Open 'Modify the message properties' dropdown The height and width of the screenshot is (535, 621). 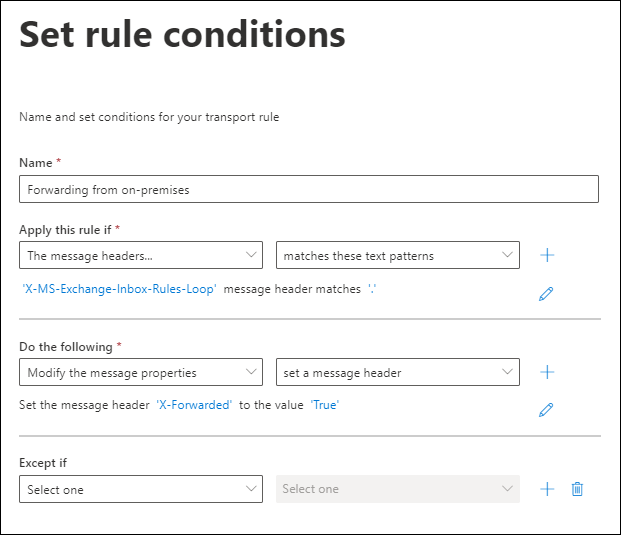click(141, 373)
